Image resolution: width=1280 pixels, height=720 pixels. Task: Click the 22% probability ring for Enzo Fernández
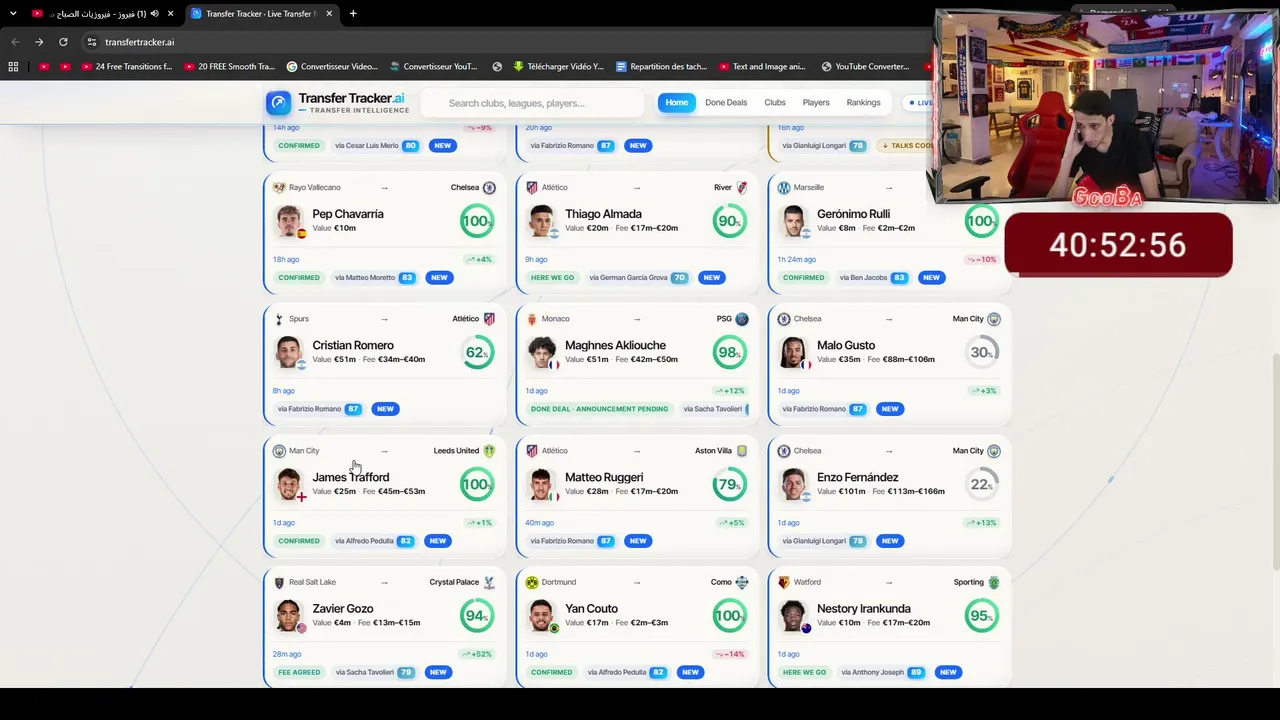[982, 484]
